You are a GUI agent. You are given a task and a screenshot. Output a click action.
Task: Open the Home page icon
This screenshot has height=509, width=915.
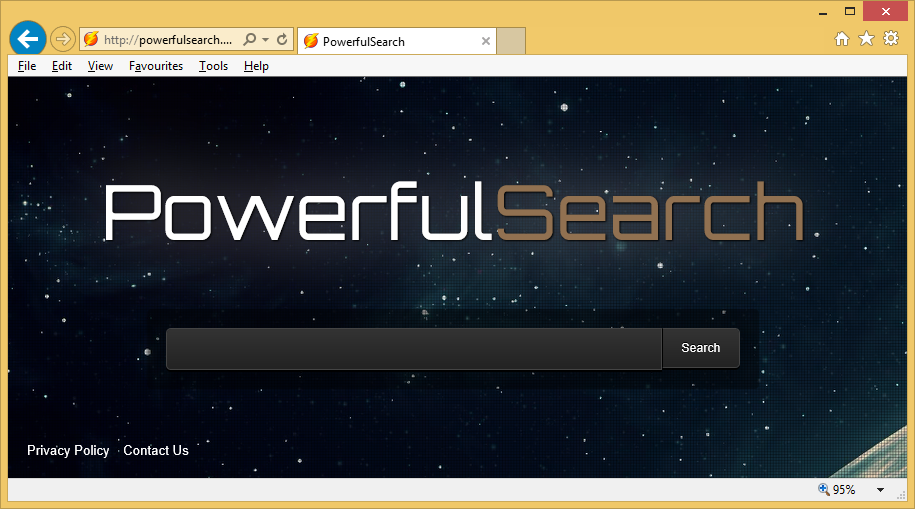point(842,39)
